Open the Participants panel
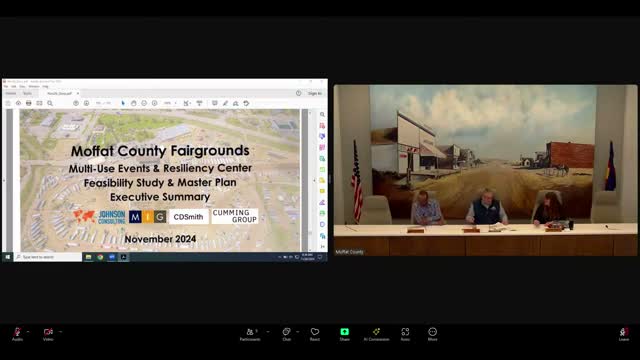This screenshot has height=360, width=640. click(250, 334)
